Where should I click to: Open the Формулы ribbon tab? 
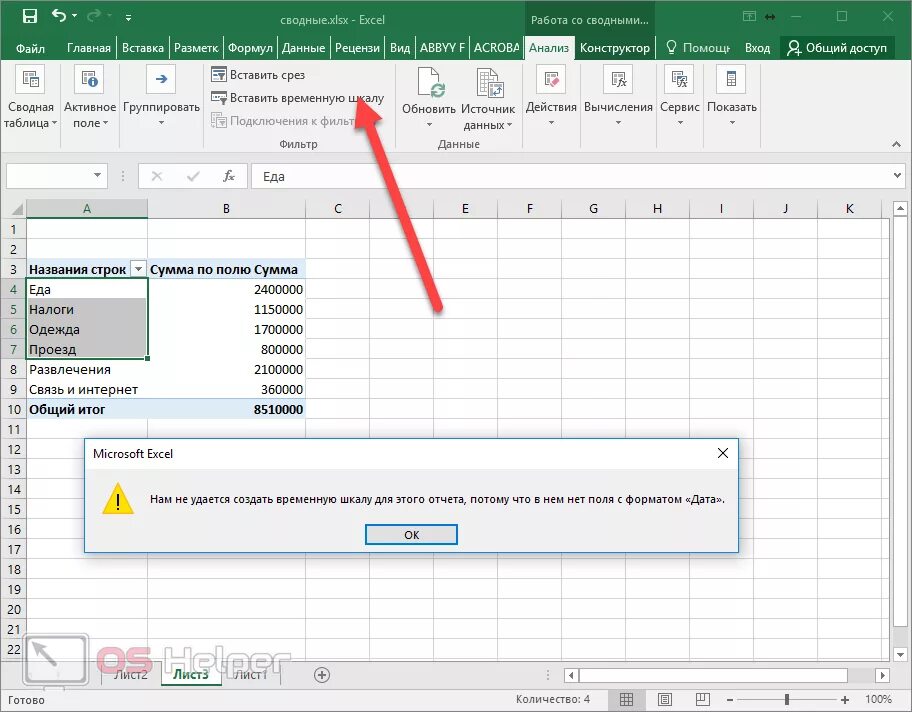click(x=250, y=48)
